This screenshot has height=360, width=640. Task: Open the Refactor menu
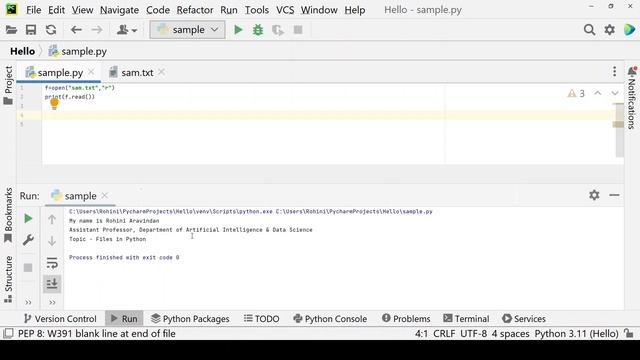pos(195,10)
